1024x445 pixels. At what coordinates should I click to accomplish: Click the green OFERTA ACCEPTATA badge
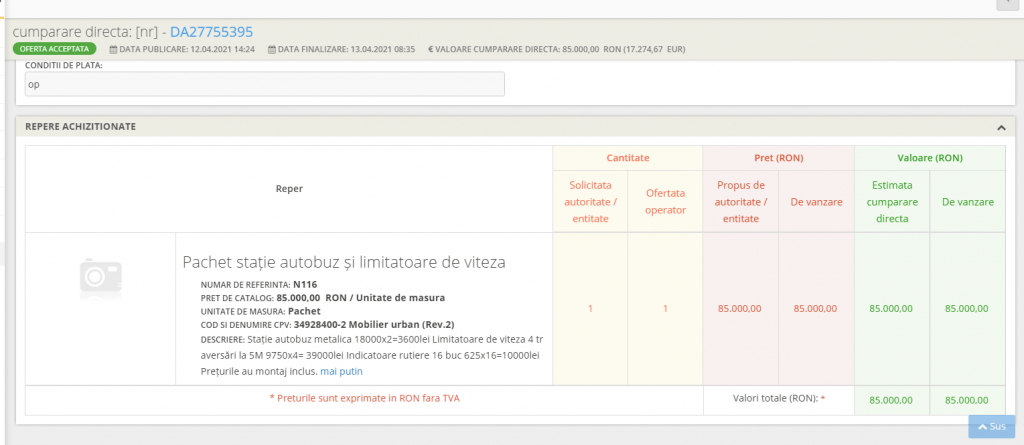click(x=55, y=48)
